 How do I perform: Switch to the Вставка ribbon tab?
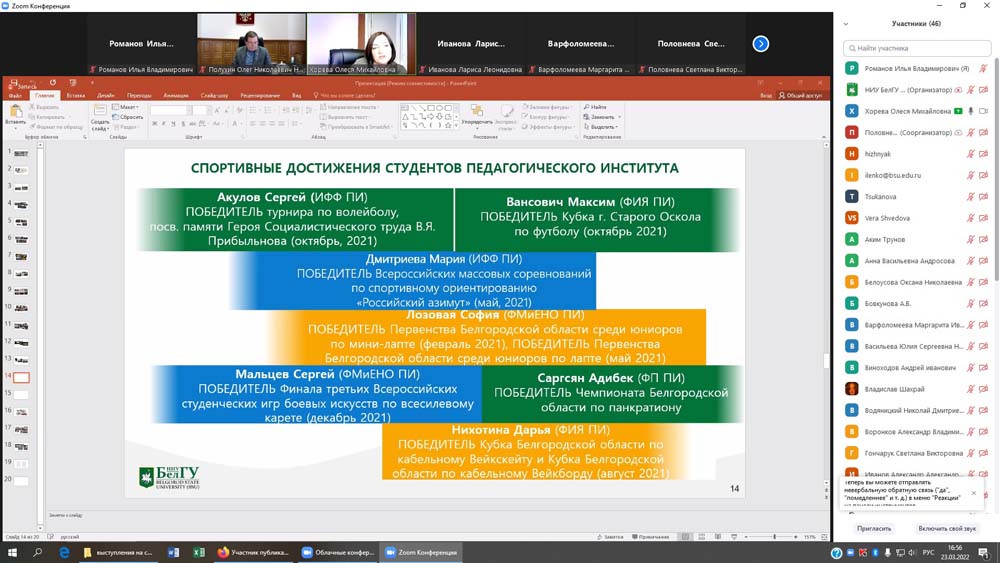point(76,95)
